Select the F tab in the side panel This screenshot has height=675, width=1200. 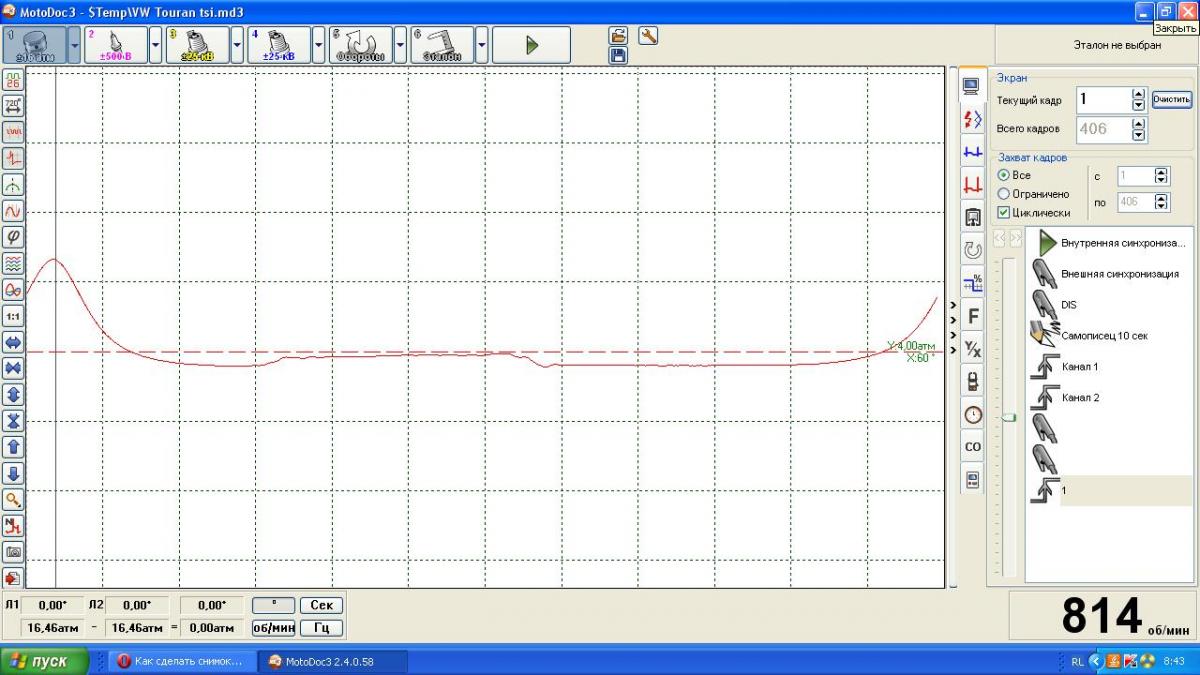click(x=972, y=316)
